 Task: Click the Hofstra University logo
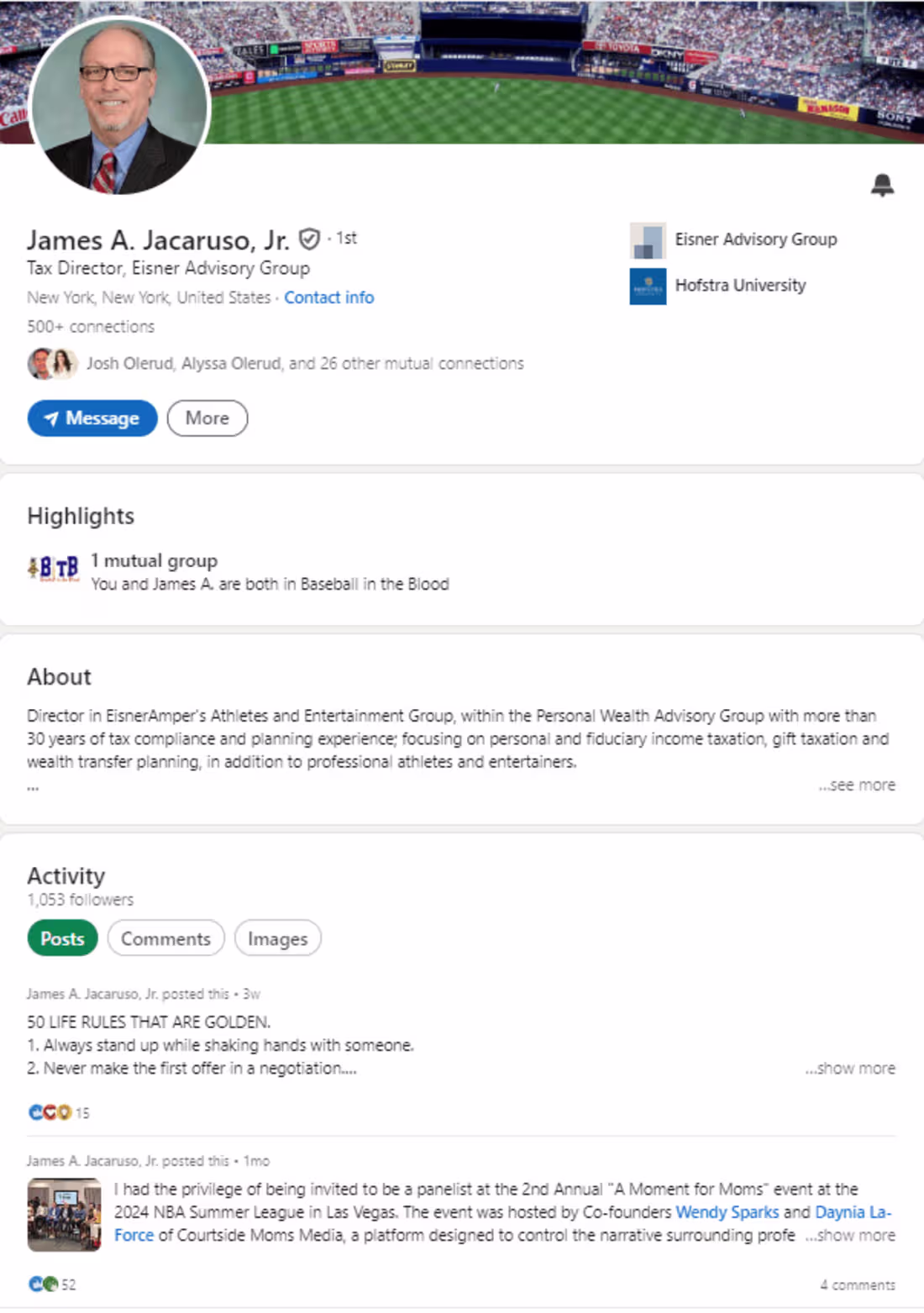[x=646, y=286]
